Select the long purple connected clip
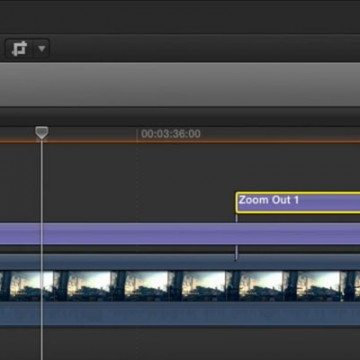Screen dimensions: 360x360 coord(180,234)
